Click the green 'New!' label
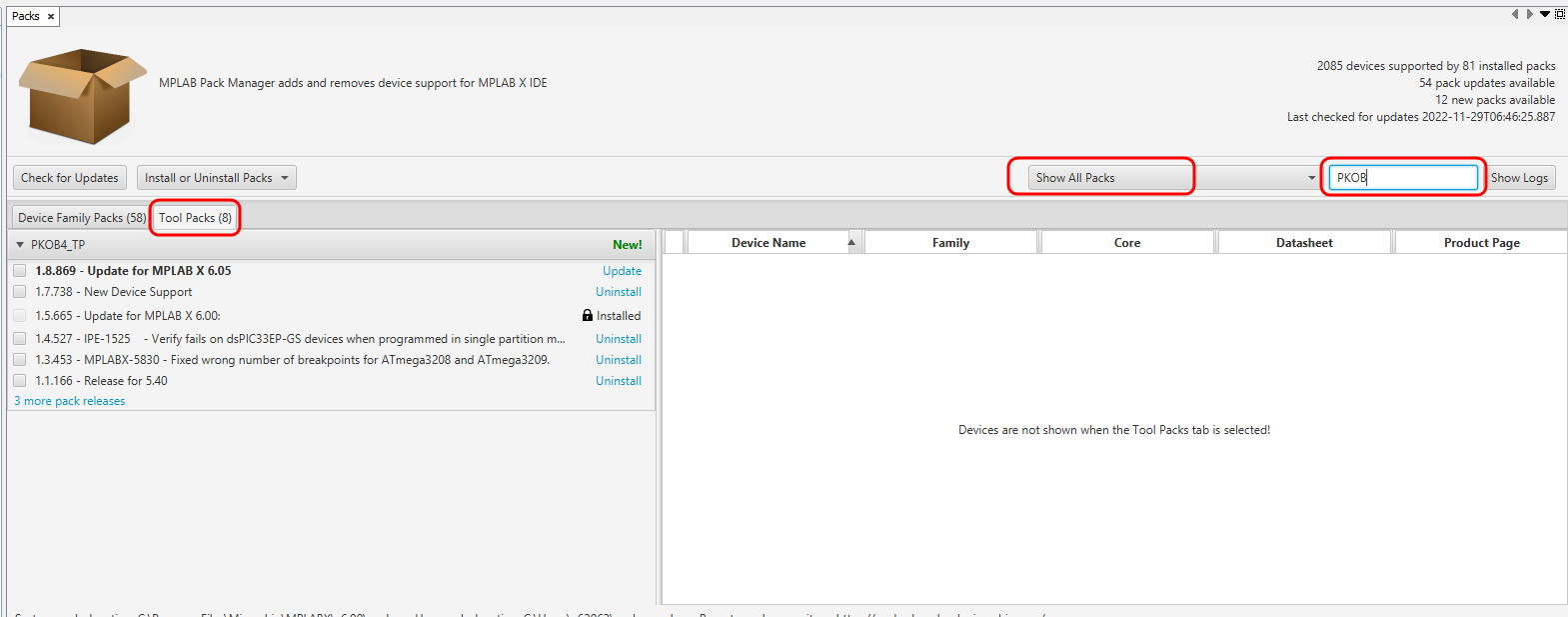 628,245
